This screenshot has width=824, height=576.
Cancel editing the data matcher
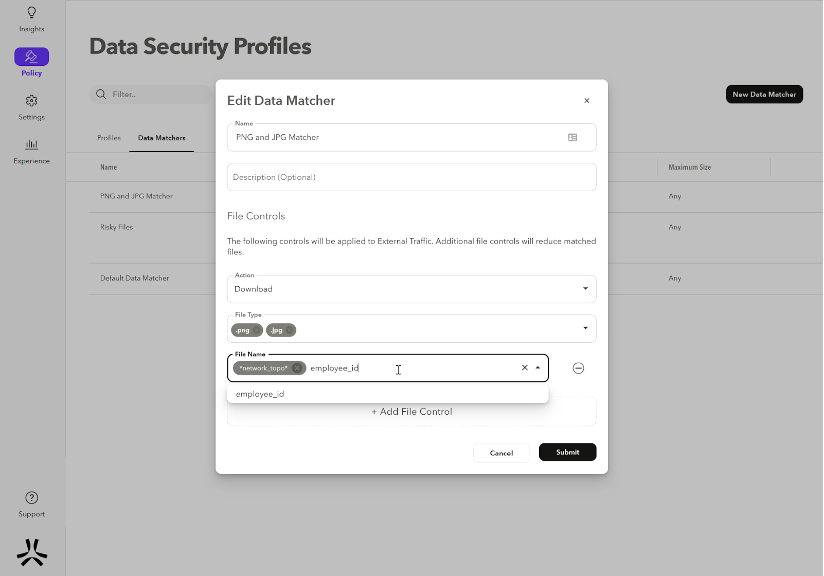501,452
